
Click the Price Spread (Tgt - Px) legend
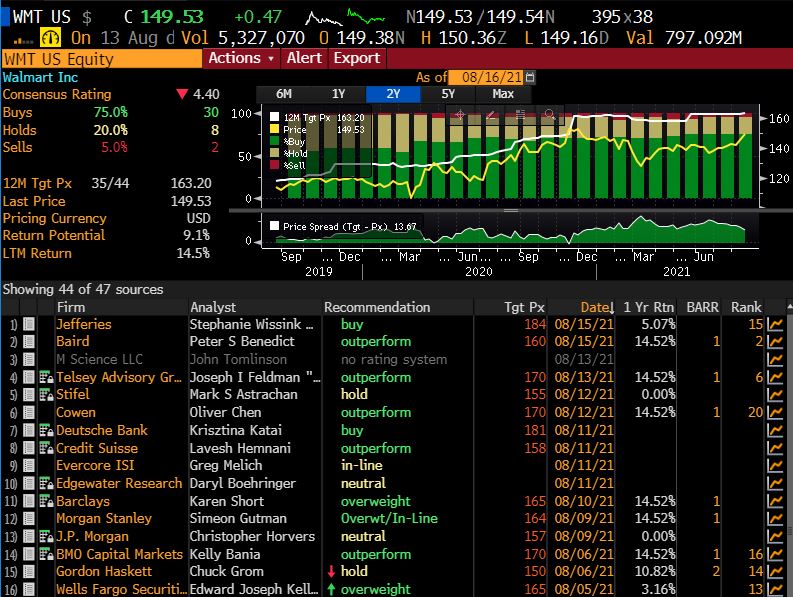[x=343, y=227]
